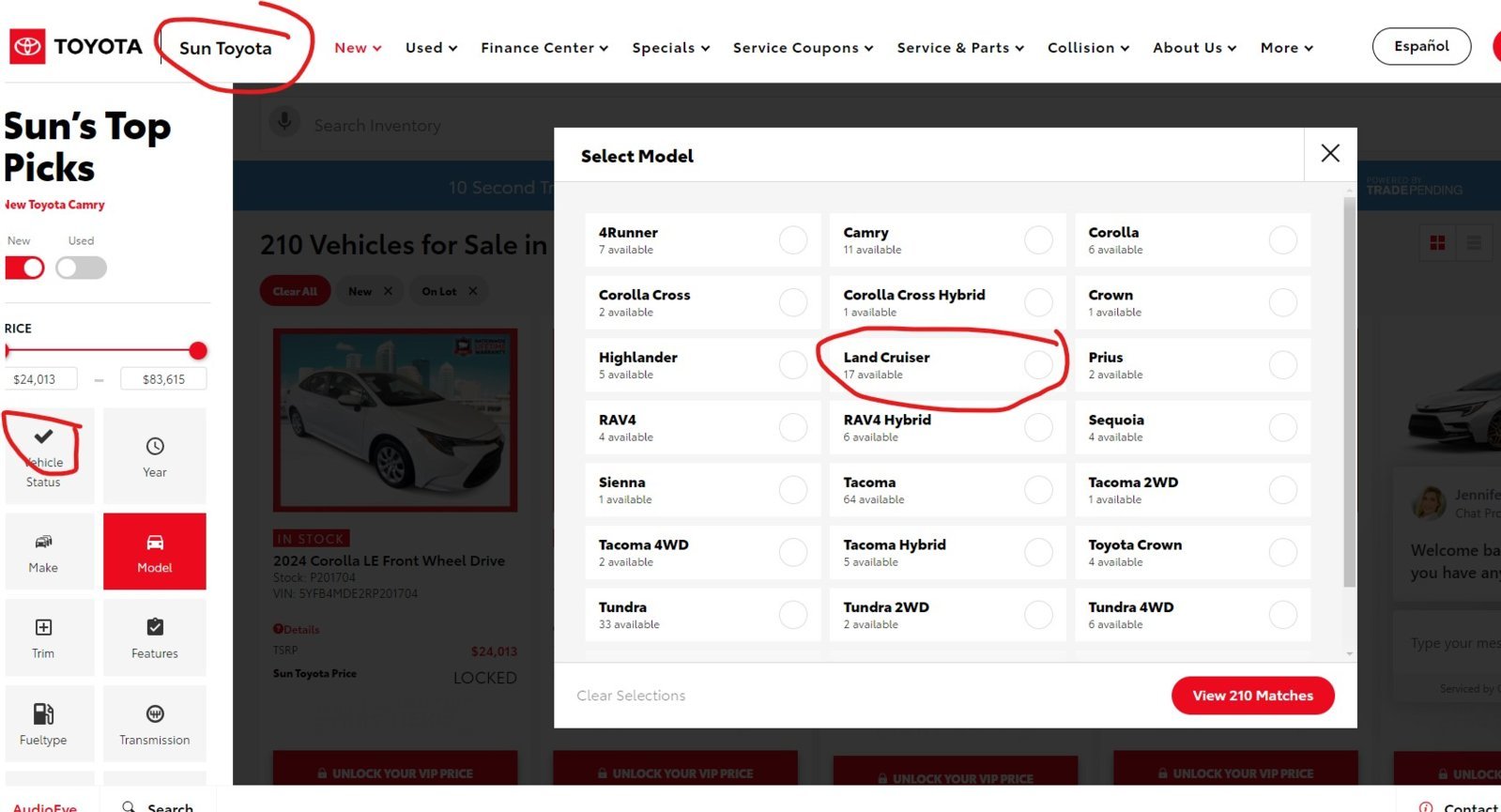
Task: Open the Features filter tile
Action: point(155,637)
